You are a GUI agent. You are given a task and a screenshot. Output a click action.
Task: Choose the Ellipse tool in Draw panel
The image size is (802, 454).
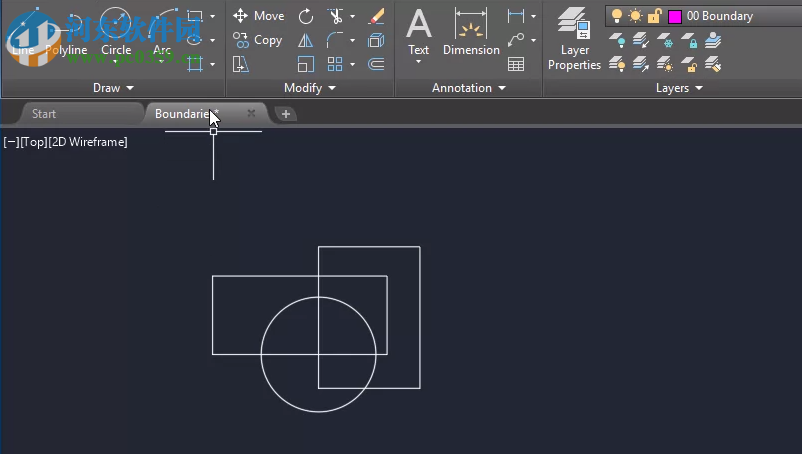pos(195,40)
